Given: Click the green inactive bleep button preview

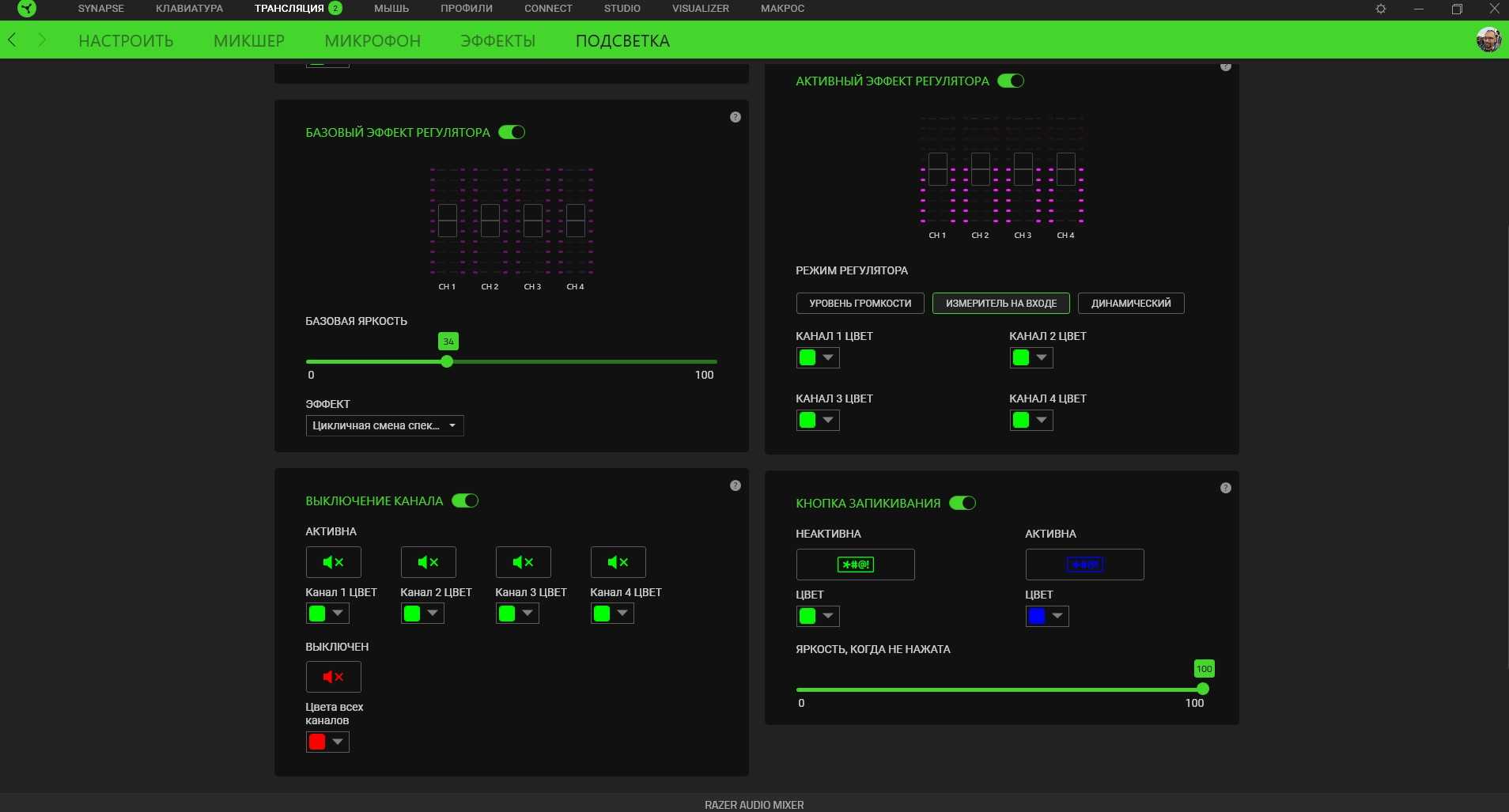Looking at the screenshot, I should tap(855, 565).
